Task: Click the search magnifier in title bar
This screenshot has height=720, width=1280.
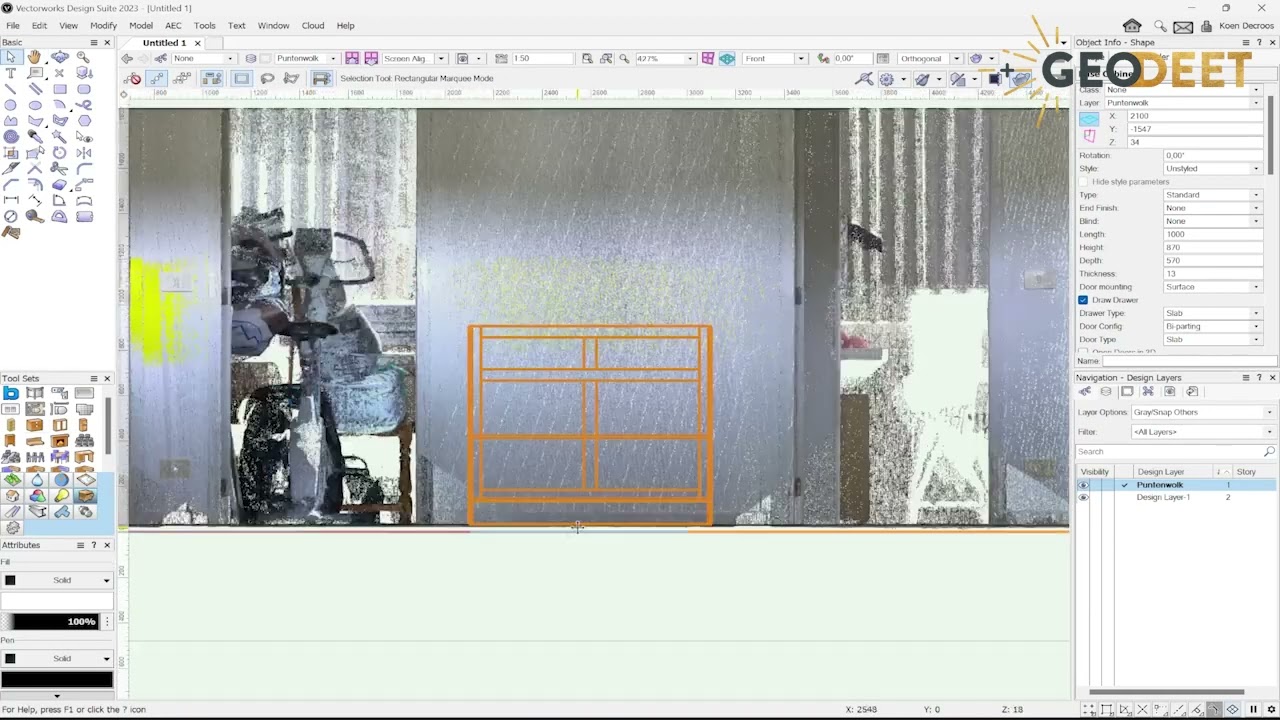Action: pyautogui.click(x=1160, y=26)
